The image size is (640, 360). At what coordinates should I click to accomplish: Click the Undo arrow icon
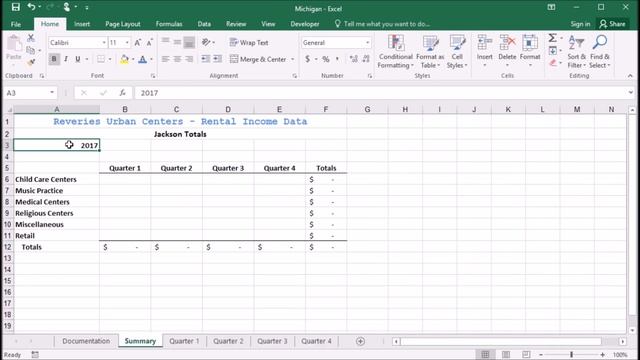[31, 7]
